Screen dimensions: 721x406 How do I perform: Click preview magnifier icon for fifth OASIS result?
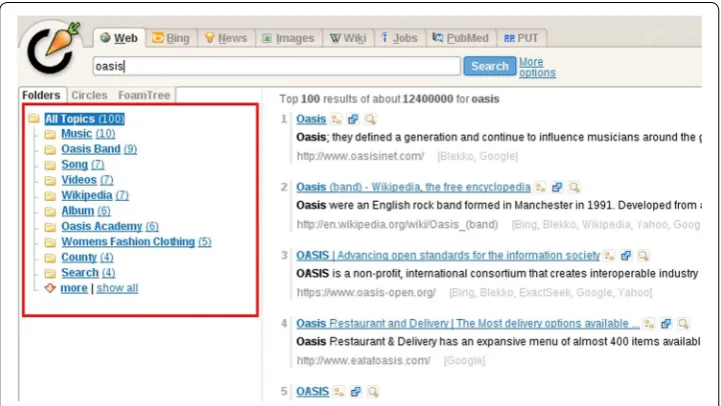point(373,392)
